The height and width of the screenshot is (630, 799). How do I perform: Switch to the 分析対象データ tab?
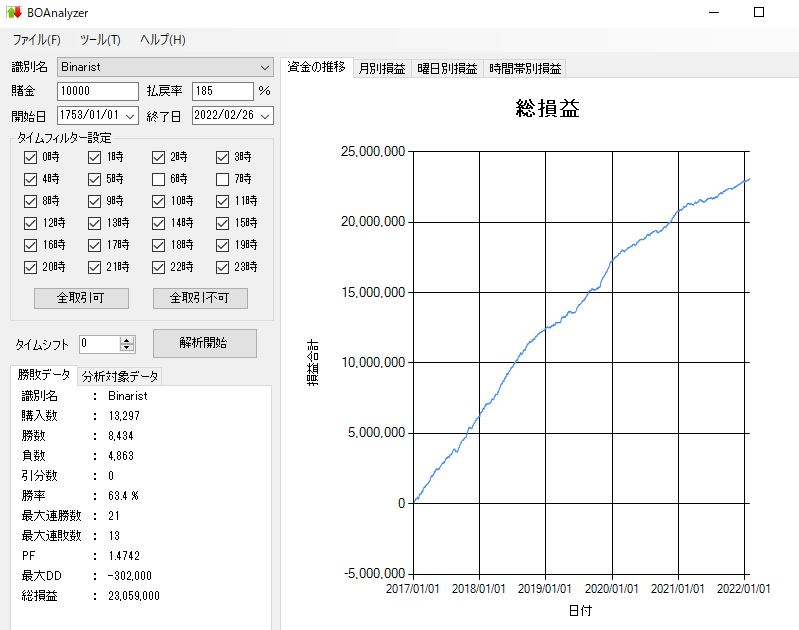120,376
